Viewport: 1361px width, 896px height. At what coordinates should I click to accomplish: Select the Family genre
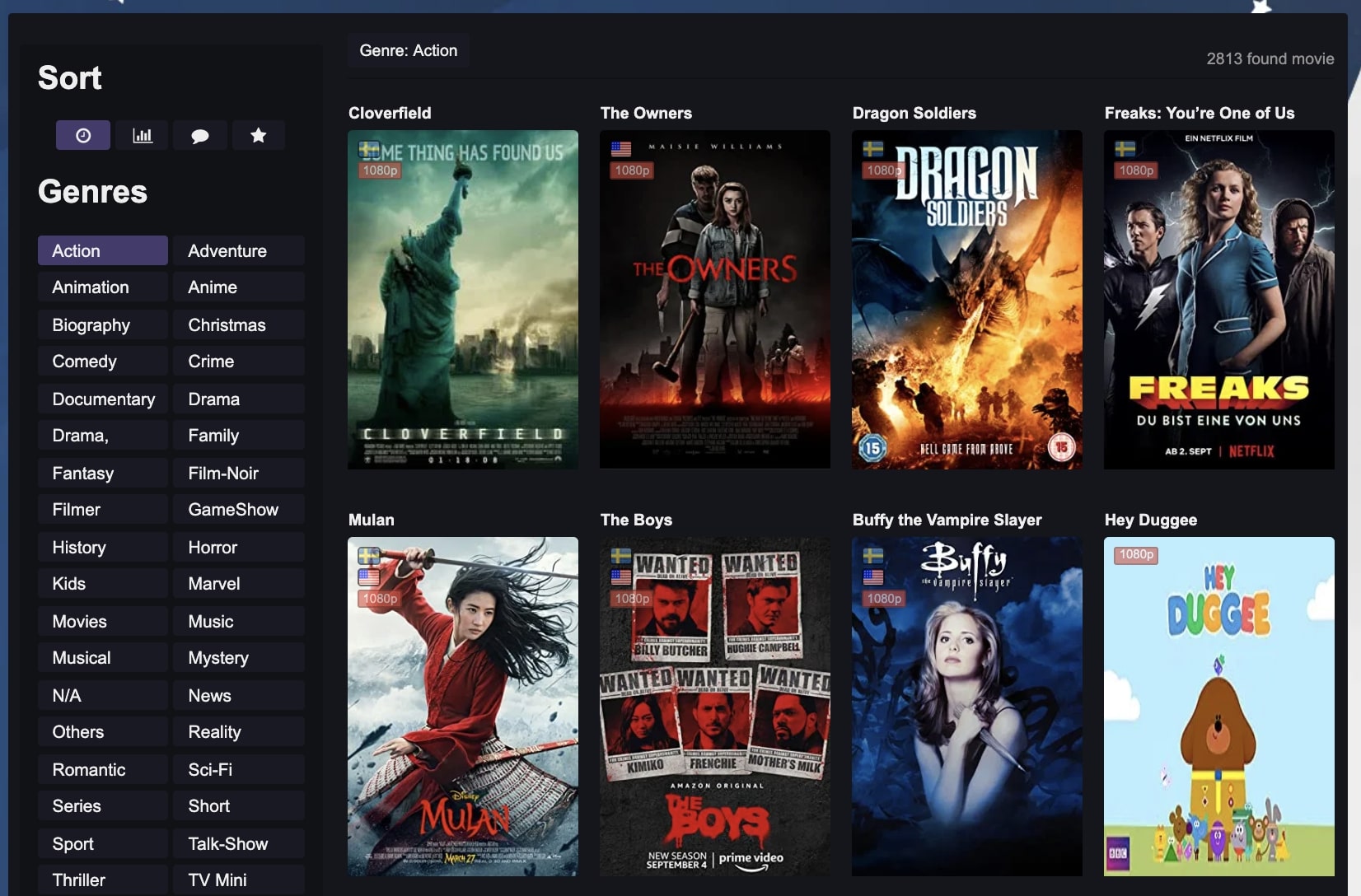(239, 436)
